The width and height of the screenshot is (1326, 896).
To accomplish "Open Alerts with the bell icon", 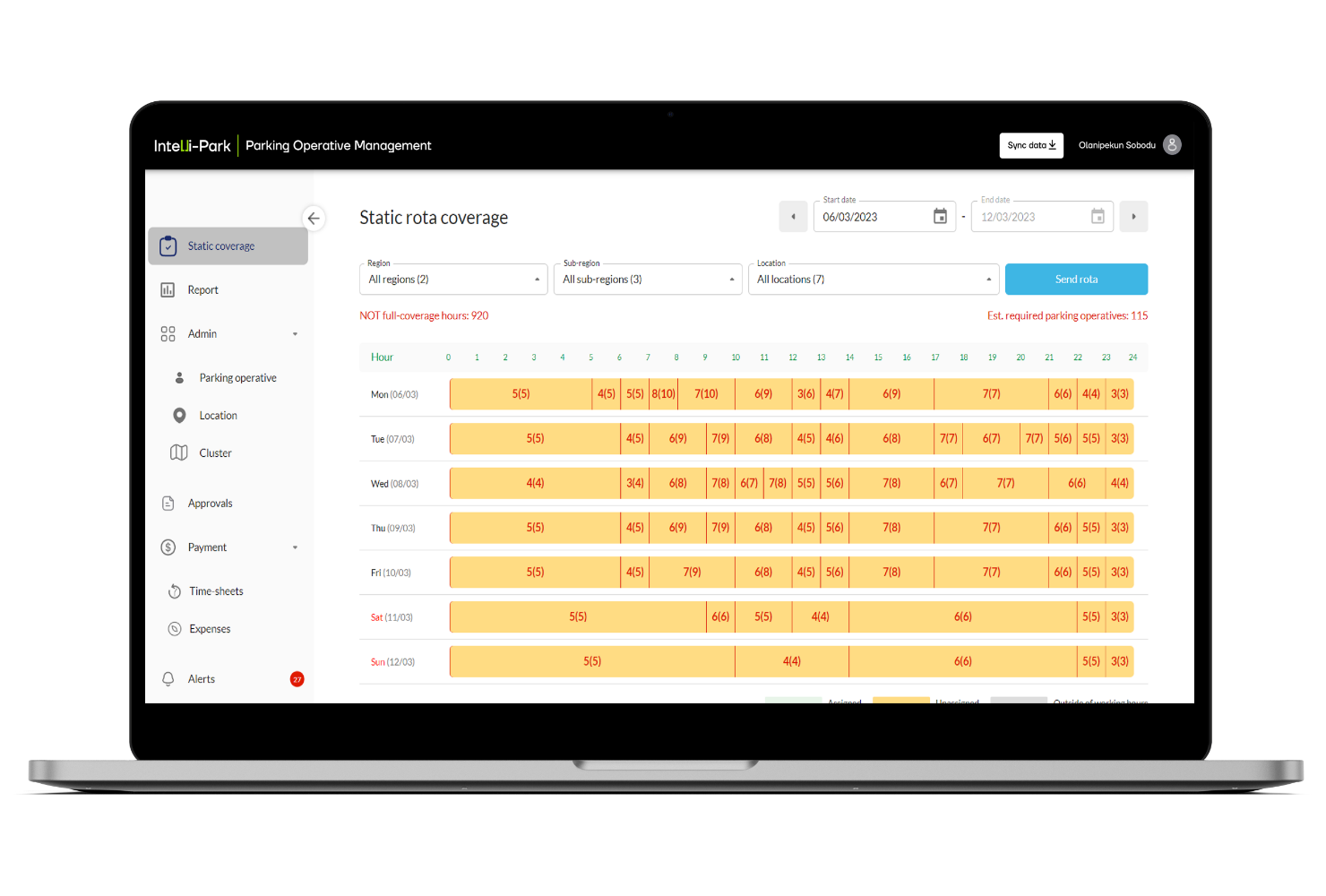I will pyautogui.click(x=168, y=679).
